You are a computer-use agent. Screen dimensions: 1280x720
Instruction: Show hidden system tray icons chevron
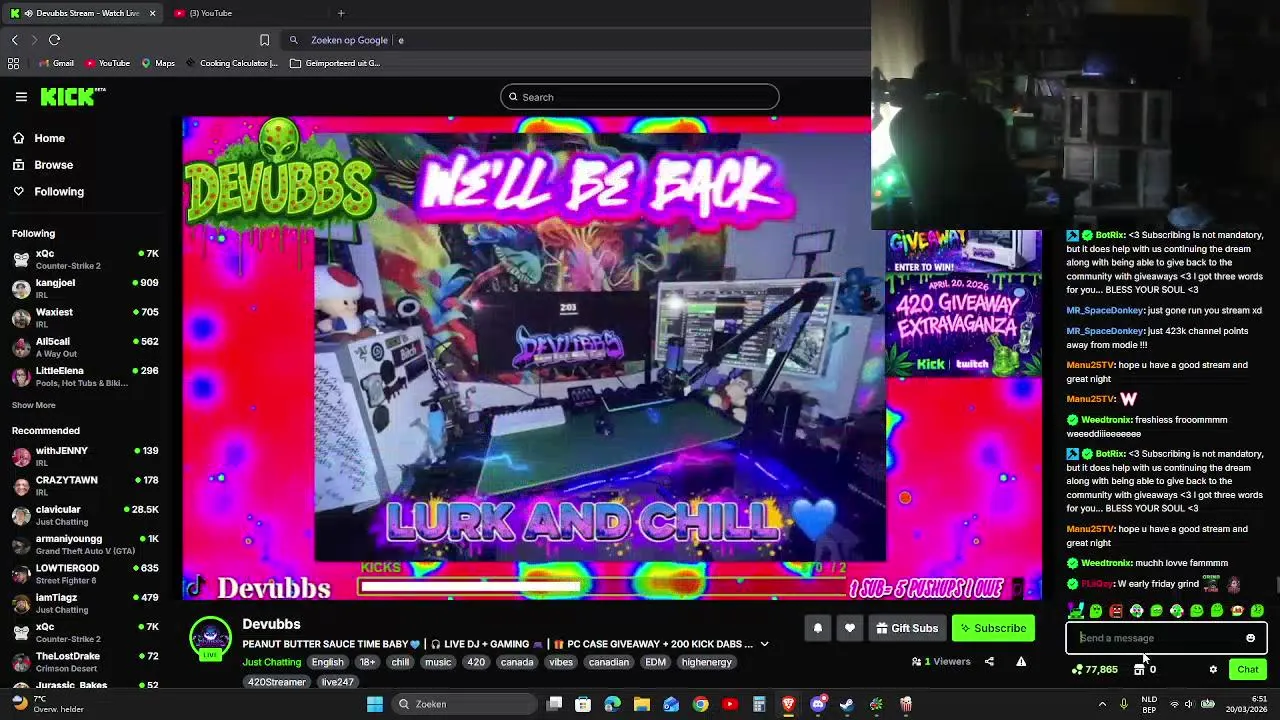pyautogui.click(x=1105, y=704)
